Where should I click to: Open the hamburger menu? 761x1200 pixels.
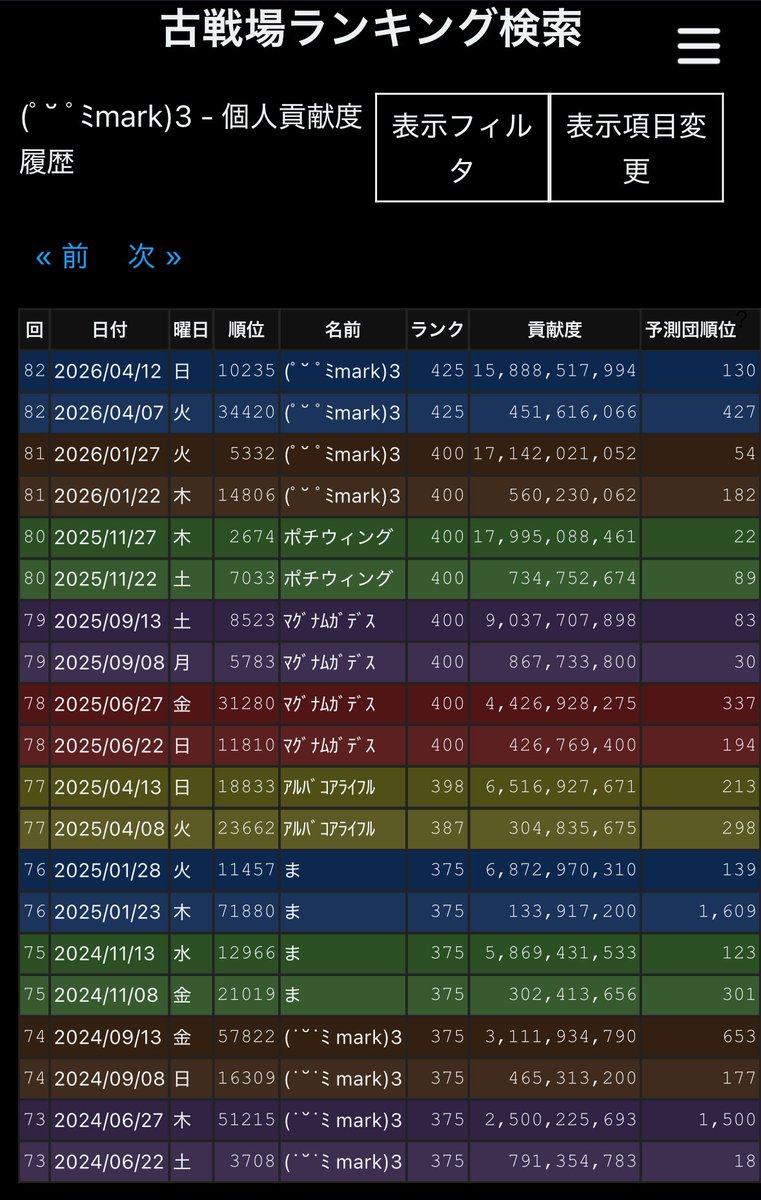tap(698, 46)
